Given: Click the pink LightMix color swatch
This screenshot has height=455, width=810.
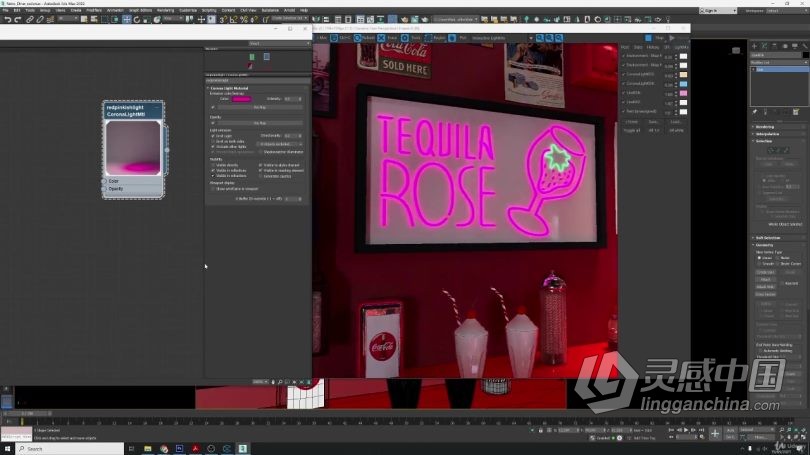Looking at the screenshot, I should (x=683, y=93).
